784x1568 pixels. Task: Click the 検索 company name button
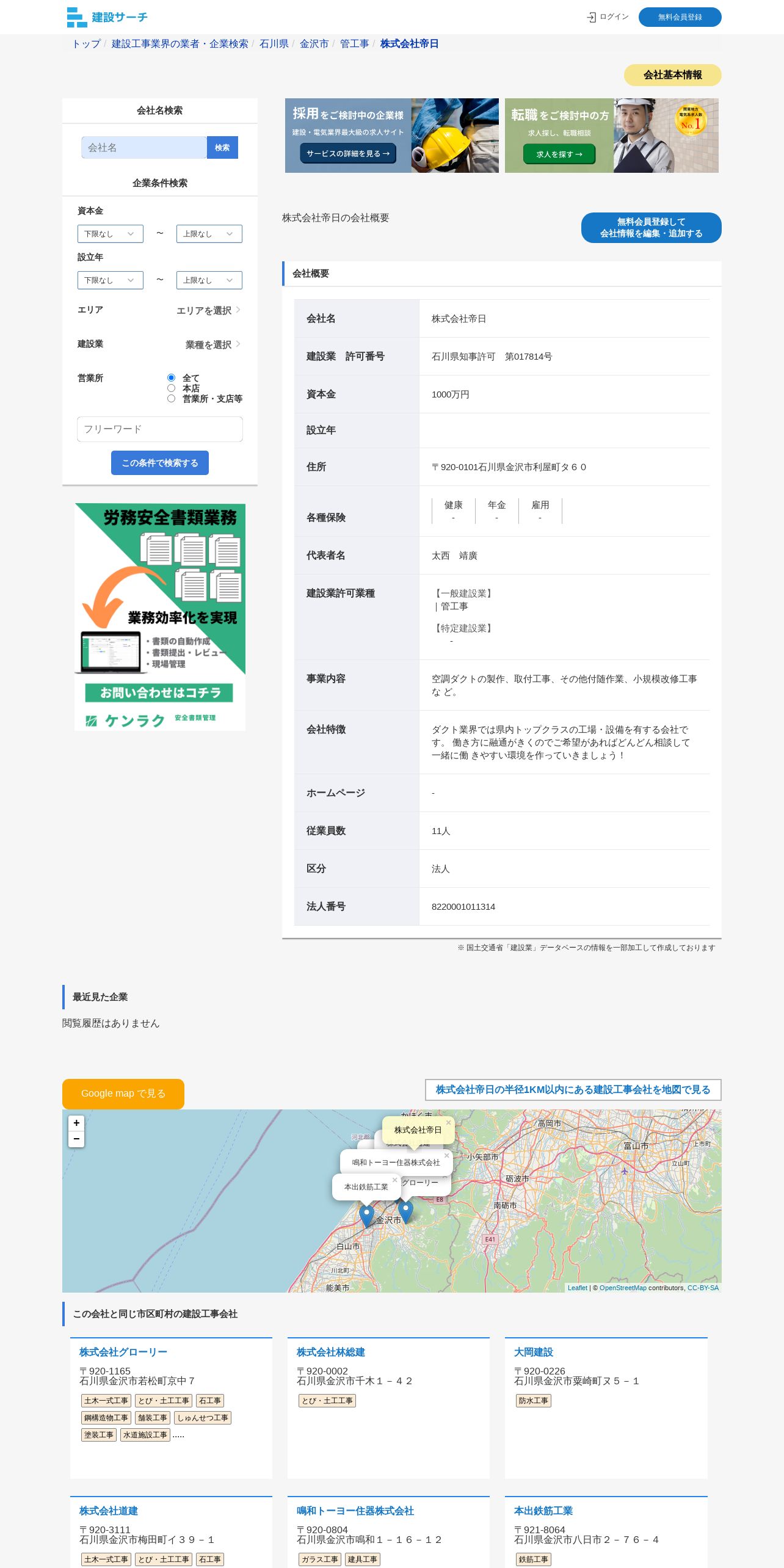tap(222, 148)
